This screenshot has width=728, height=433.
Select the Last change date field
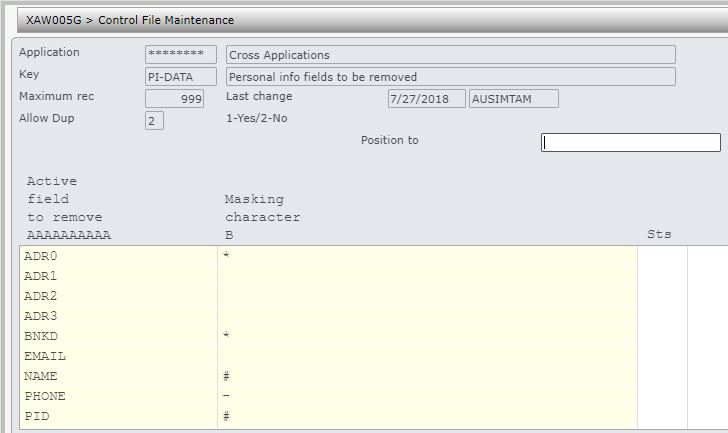(426, 99)
